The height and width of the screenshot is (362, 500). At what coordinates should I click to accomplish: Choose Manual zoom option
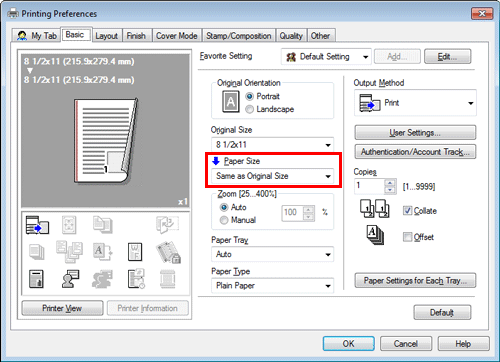point(224,220)
